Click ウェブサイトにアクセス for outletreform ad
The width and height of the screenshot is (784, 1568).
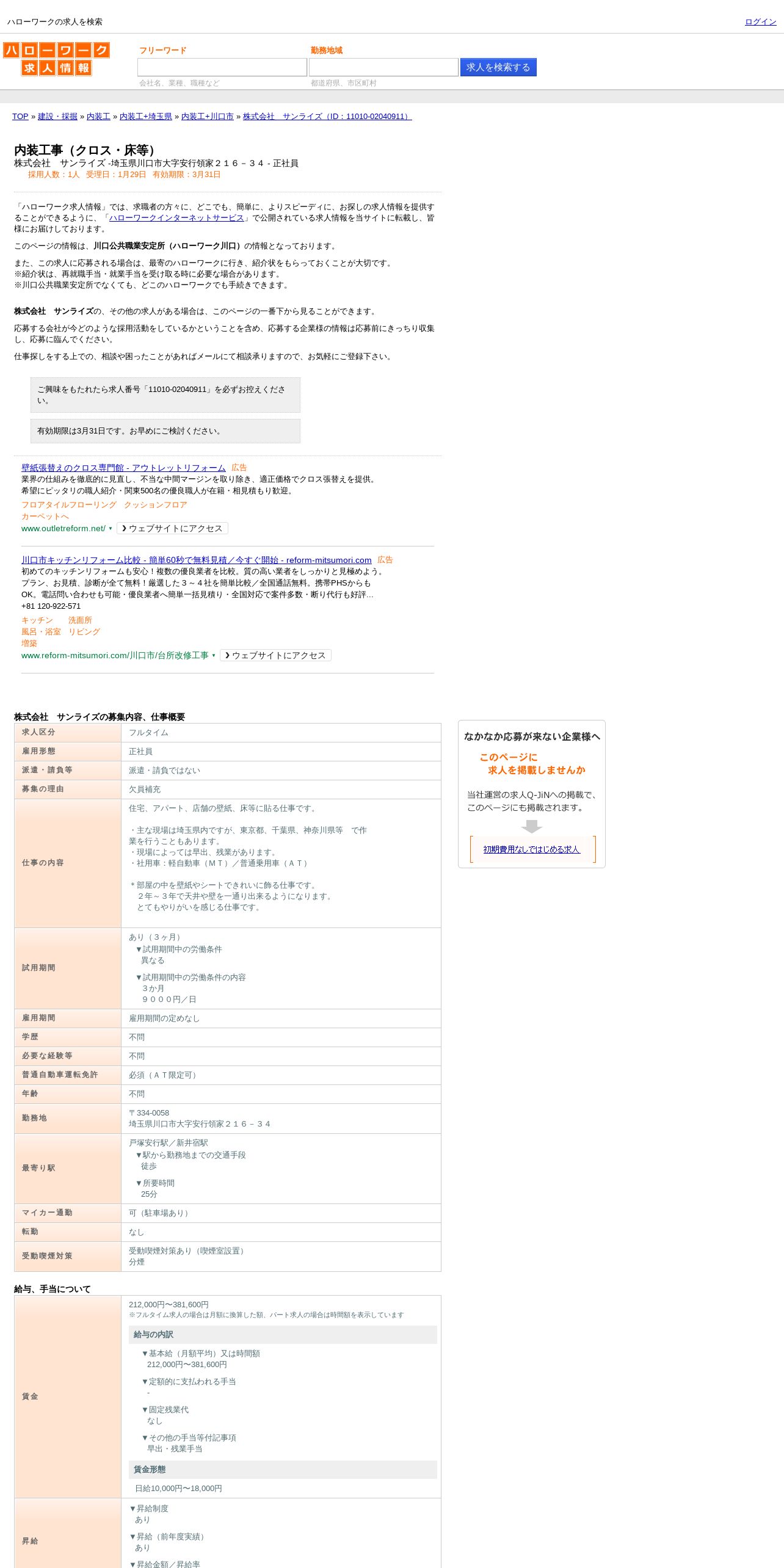pos(172,529)
